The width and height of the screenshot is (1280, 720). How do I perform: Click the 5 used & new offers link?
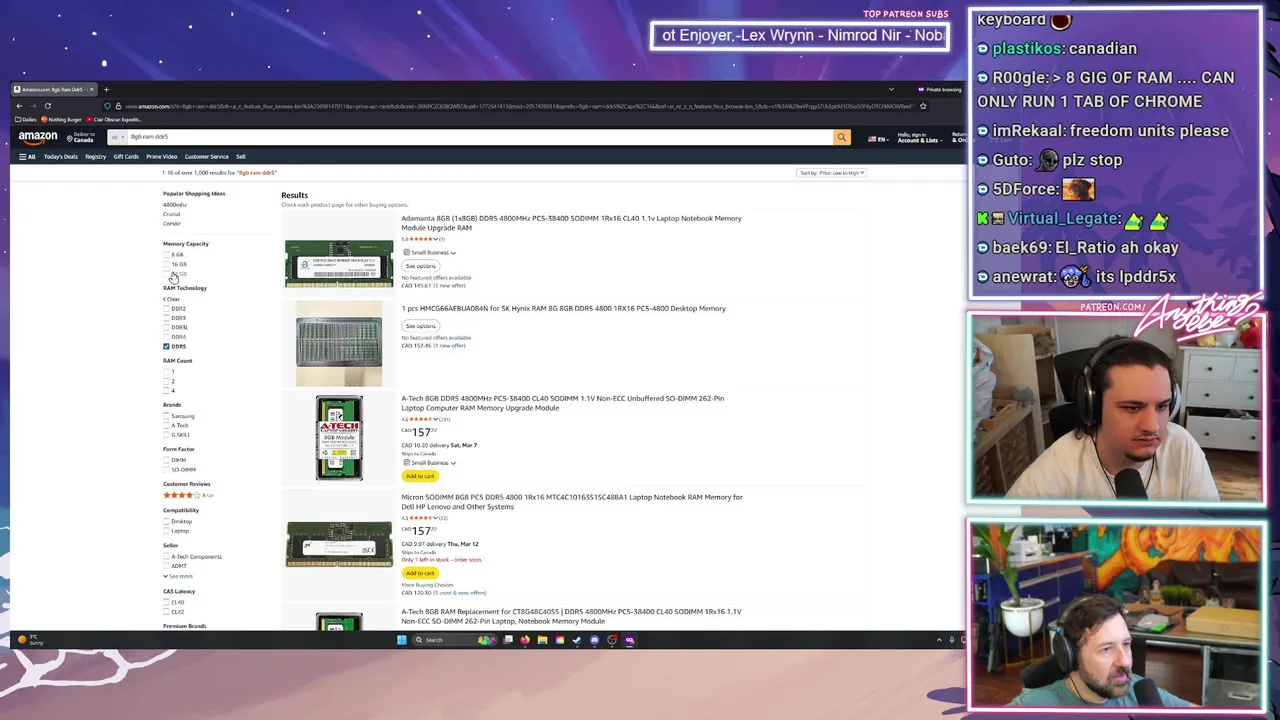(x=459, y=593)
